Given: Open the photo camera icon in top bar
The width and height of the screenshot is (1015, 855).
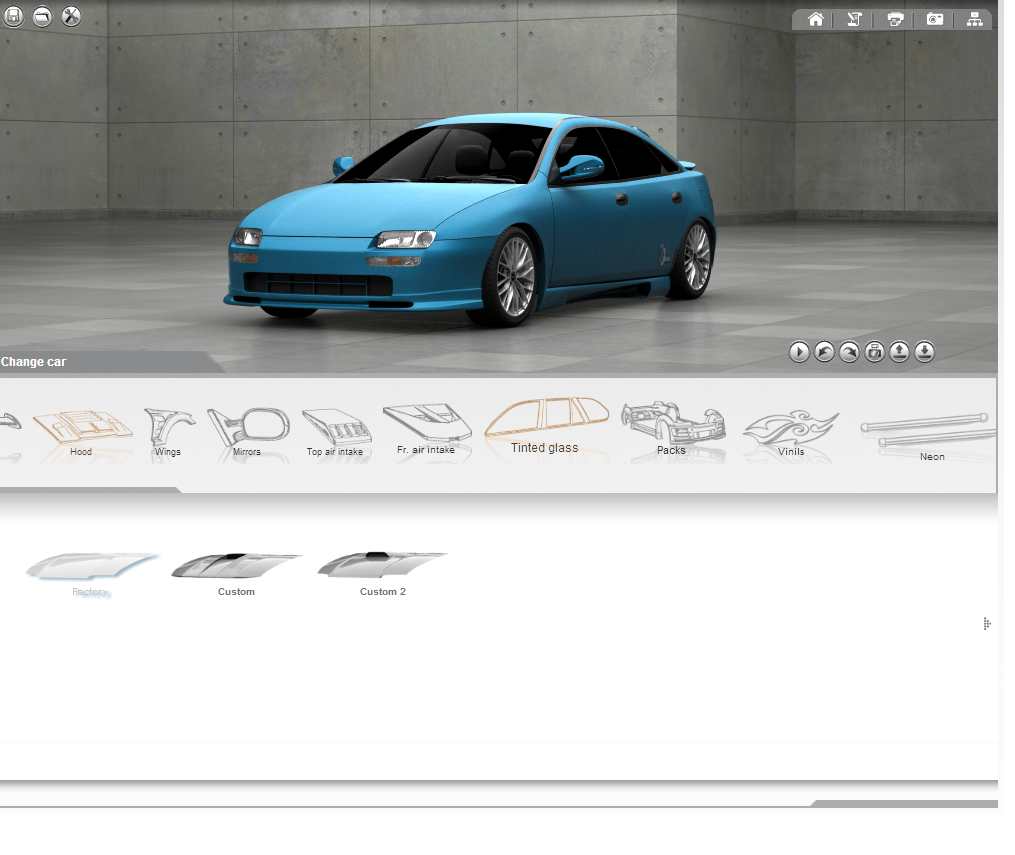Looking at the screenshot, I should 934,19.
